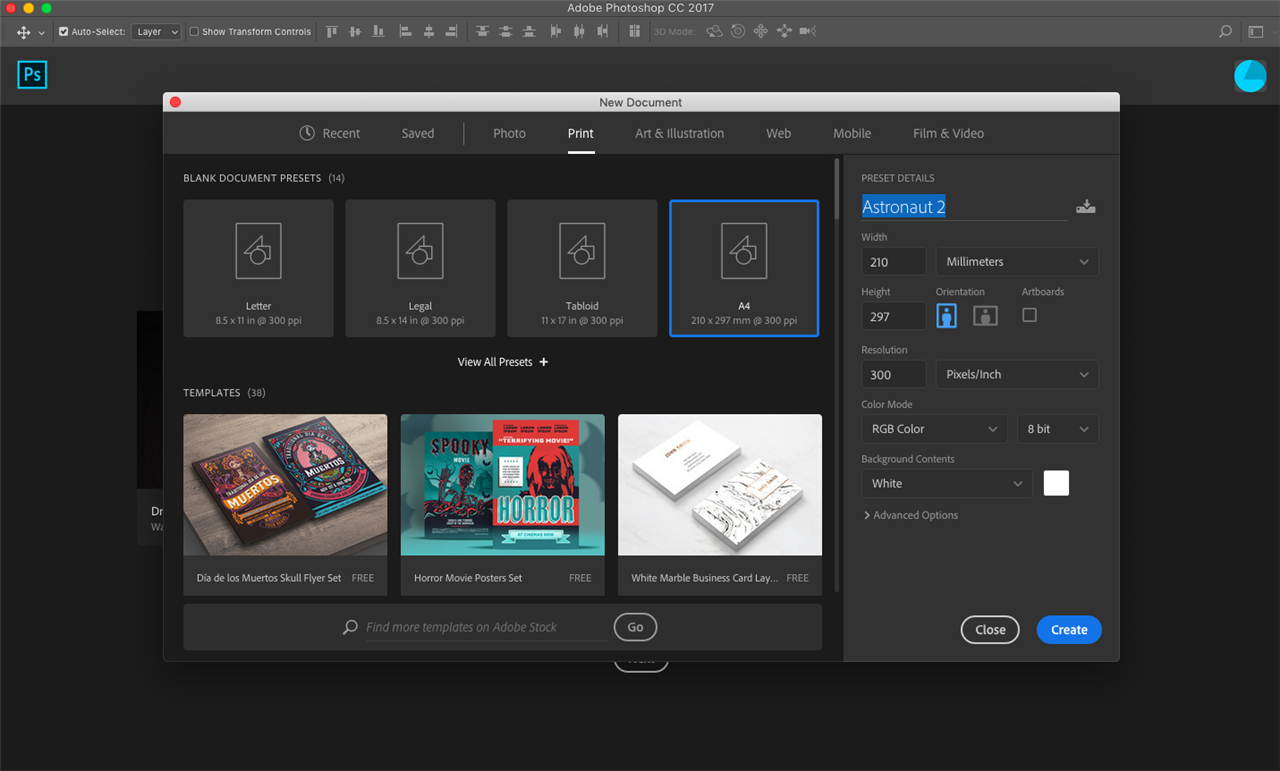
Task: Click the Auto-Align Layers icon
Action: point(634,32)
